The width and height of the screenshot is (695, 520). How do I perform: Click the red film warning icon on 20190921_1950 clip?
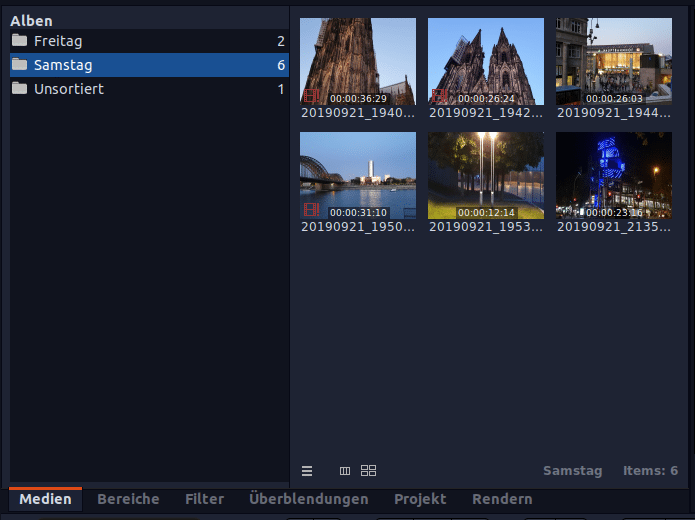311,210
